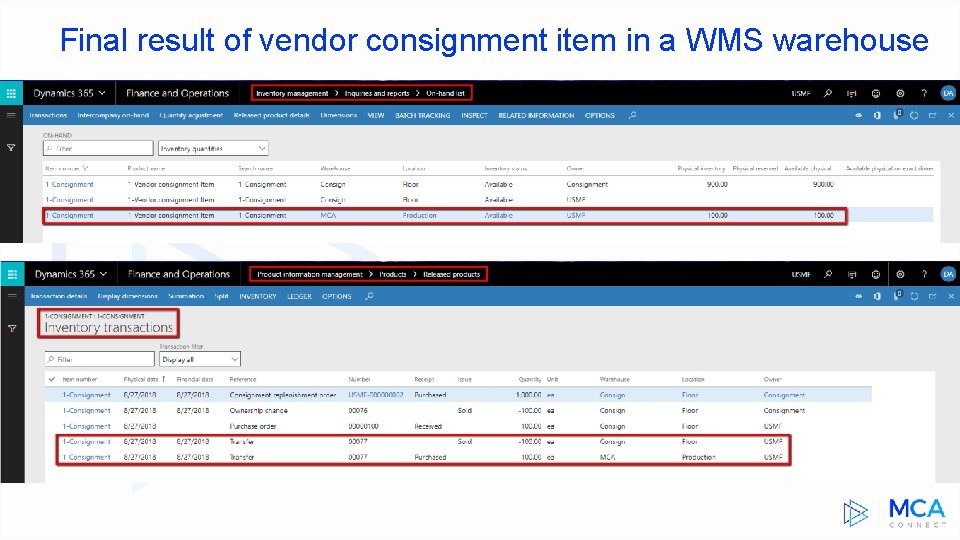Click Display dimensions action
Screen dimensions: 960x540
click(127, 296)
